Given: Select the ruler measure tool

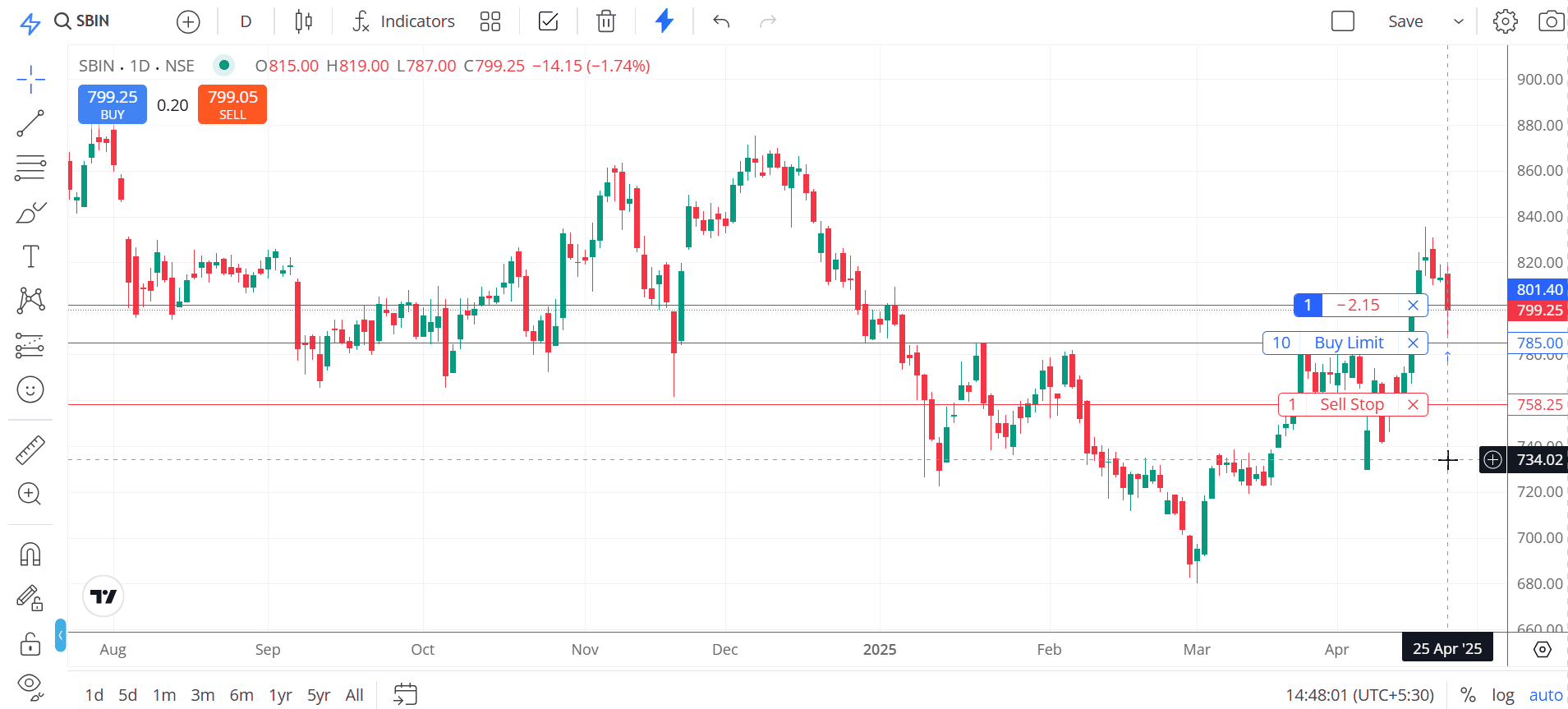Looking at the screenshot, I should [x=30, y=450].
